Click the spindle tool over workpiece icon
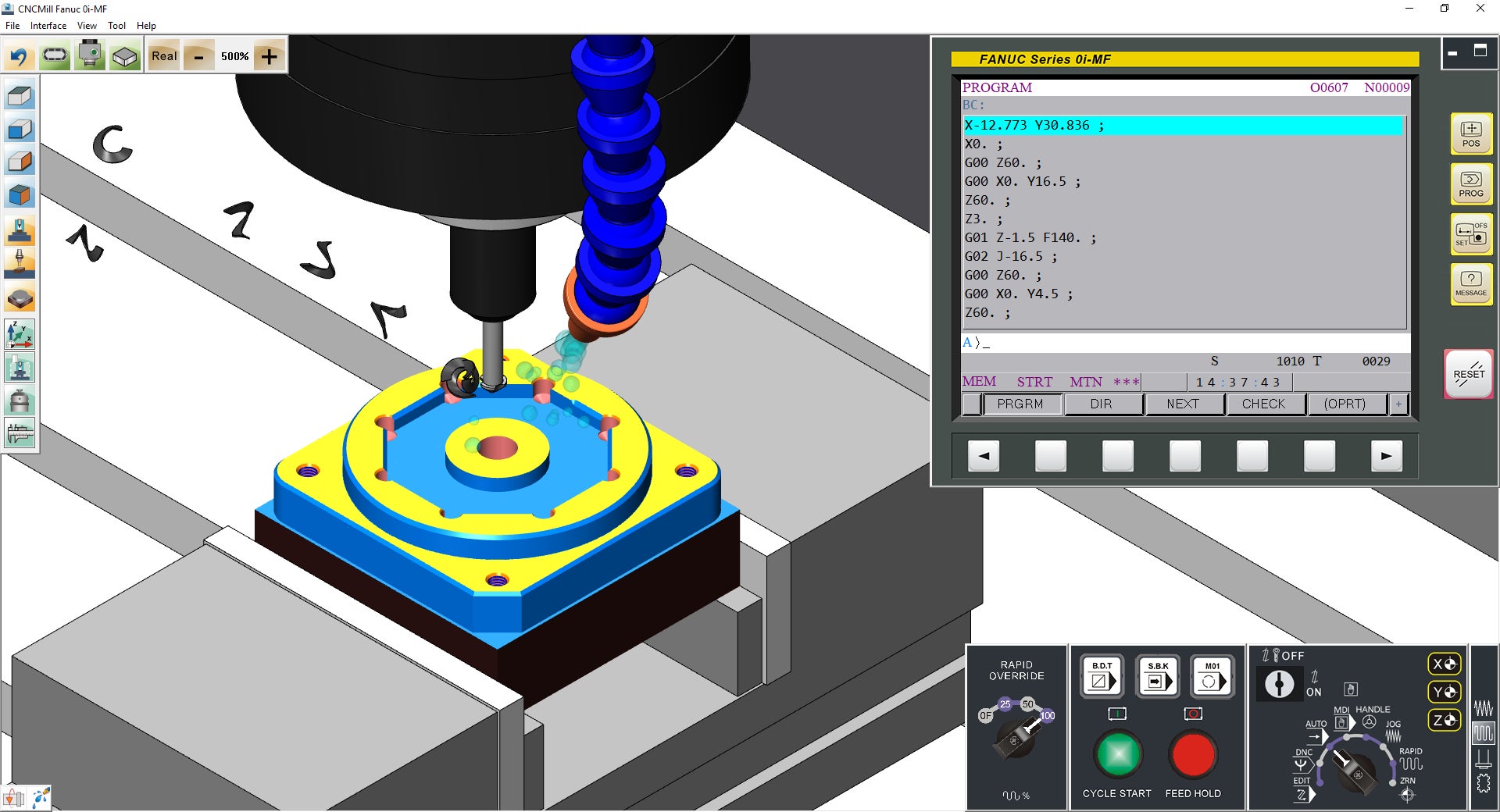 coord(20,265)
